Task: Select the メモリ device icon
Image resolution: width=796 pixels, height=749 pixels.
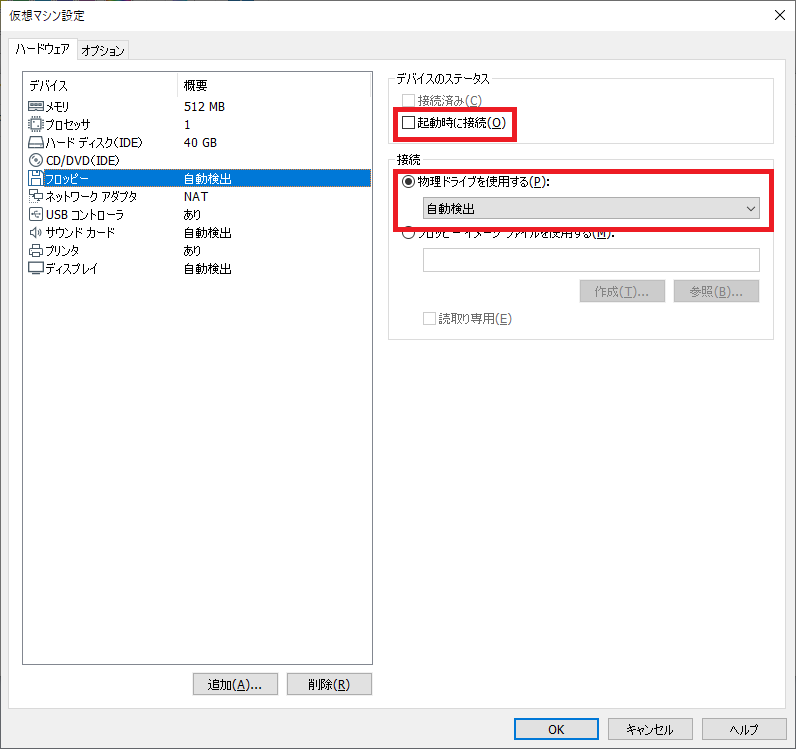Action: pyautogui.click(x=36, y=106)
